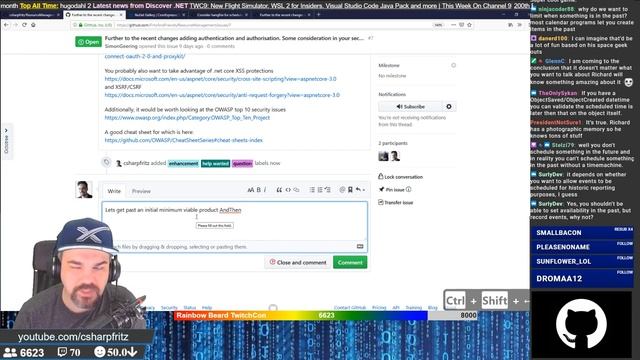Click the Help footer link
The width and height of the screenshot is (640, 360).
[x=207, y=307]
